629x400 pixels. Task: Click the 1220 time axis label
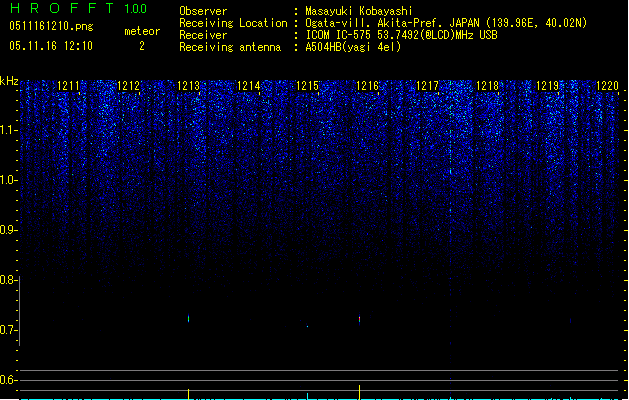(x=607, y=86)
